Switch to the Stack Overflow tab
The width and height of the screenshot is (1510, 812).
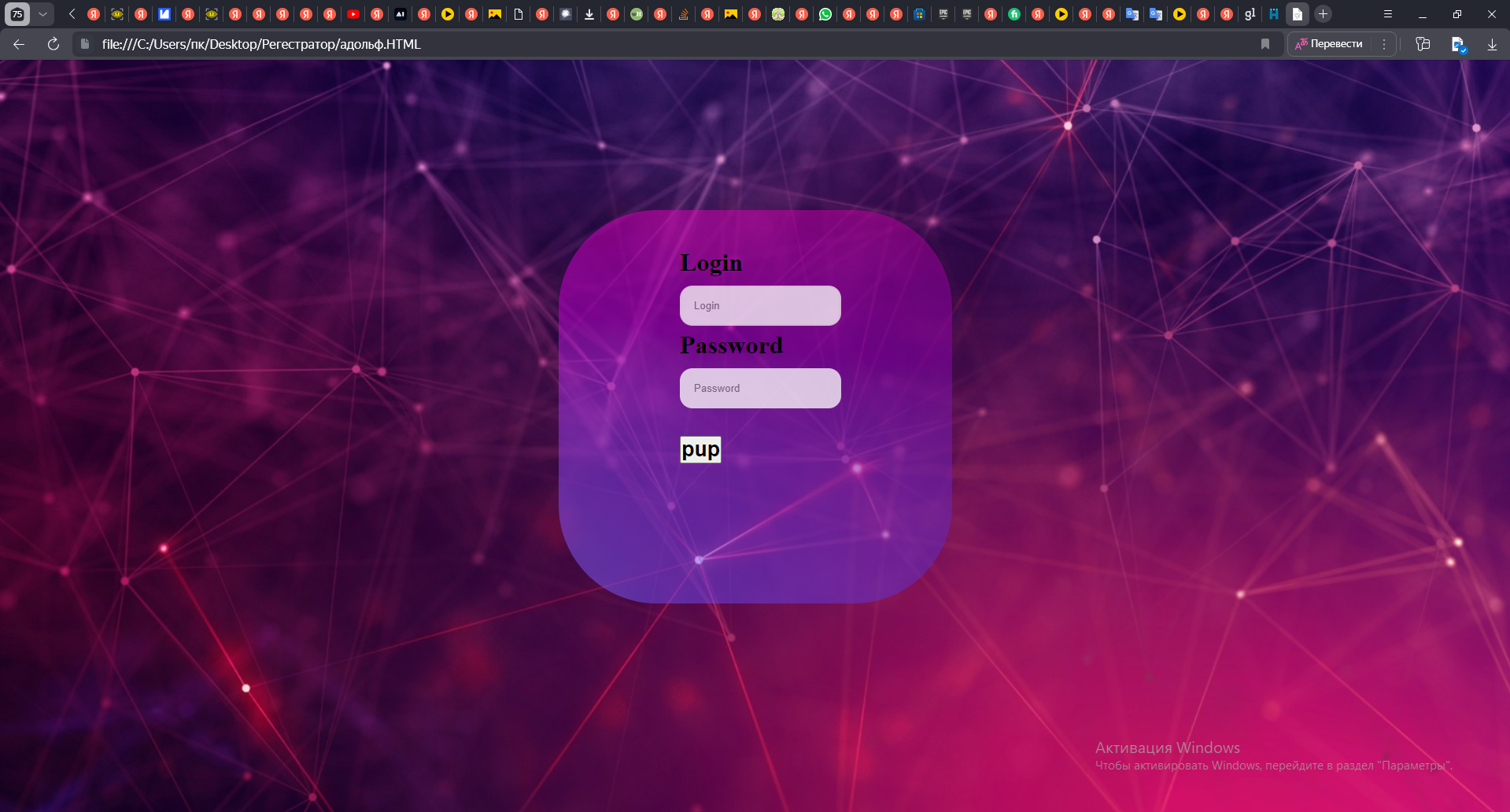684,14
